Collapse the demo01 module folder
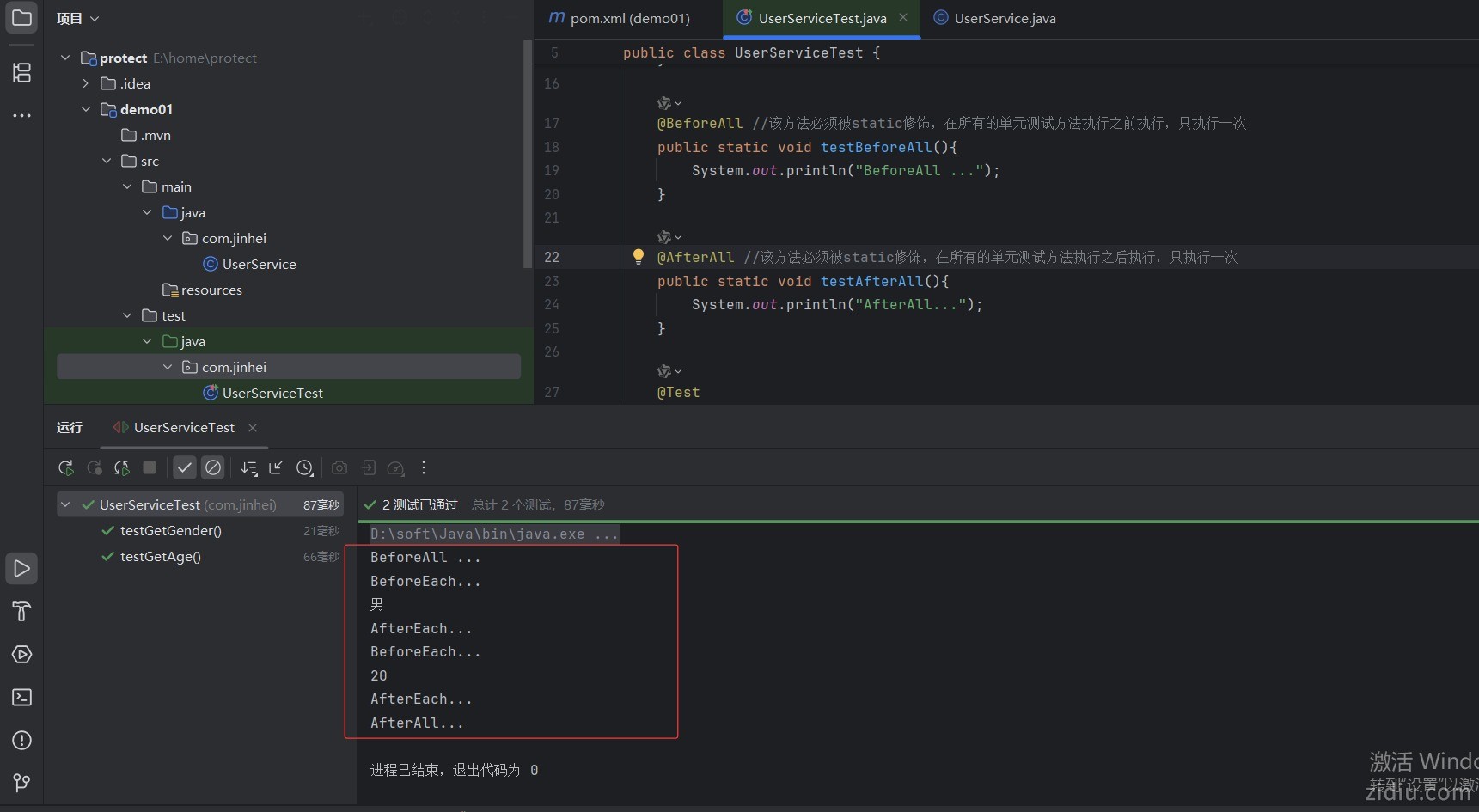This screenshot has width=1479, height=812. (x=86, y=109)
